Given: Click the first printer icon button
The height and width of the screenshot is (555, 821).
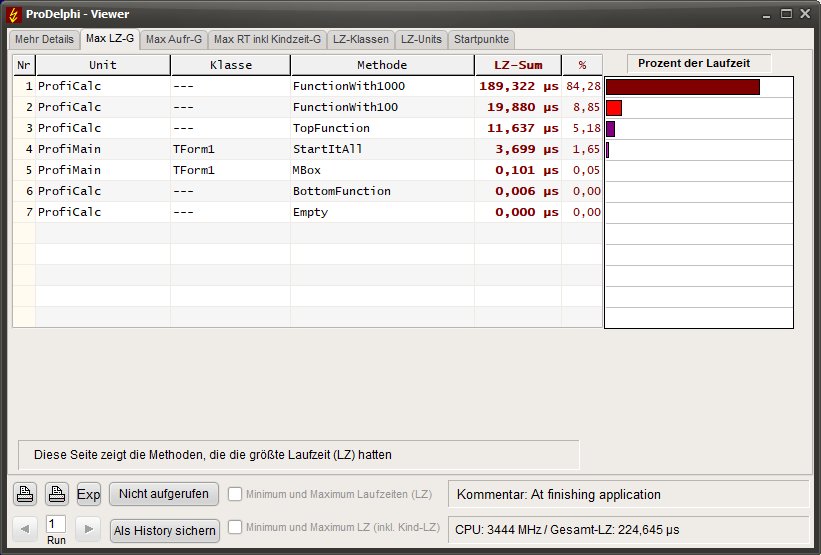Looking at the screenshot, I should pyautogui.click(x=25, y=494).
